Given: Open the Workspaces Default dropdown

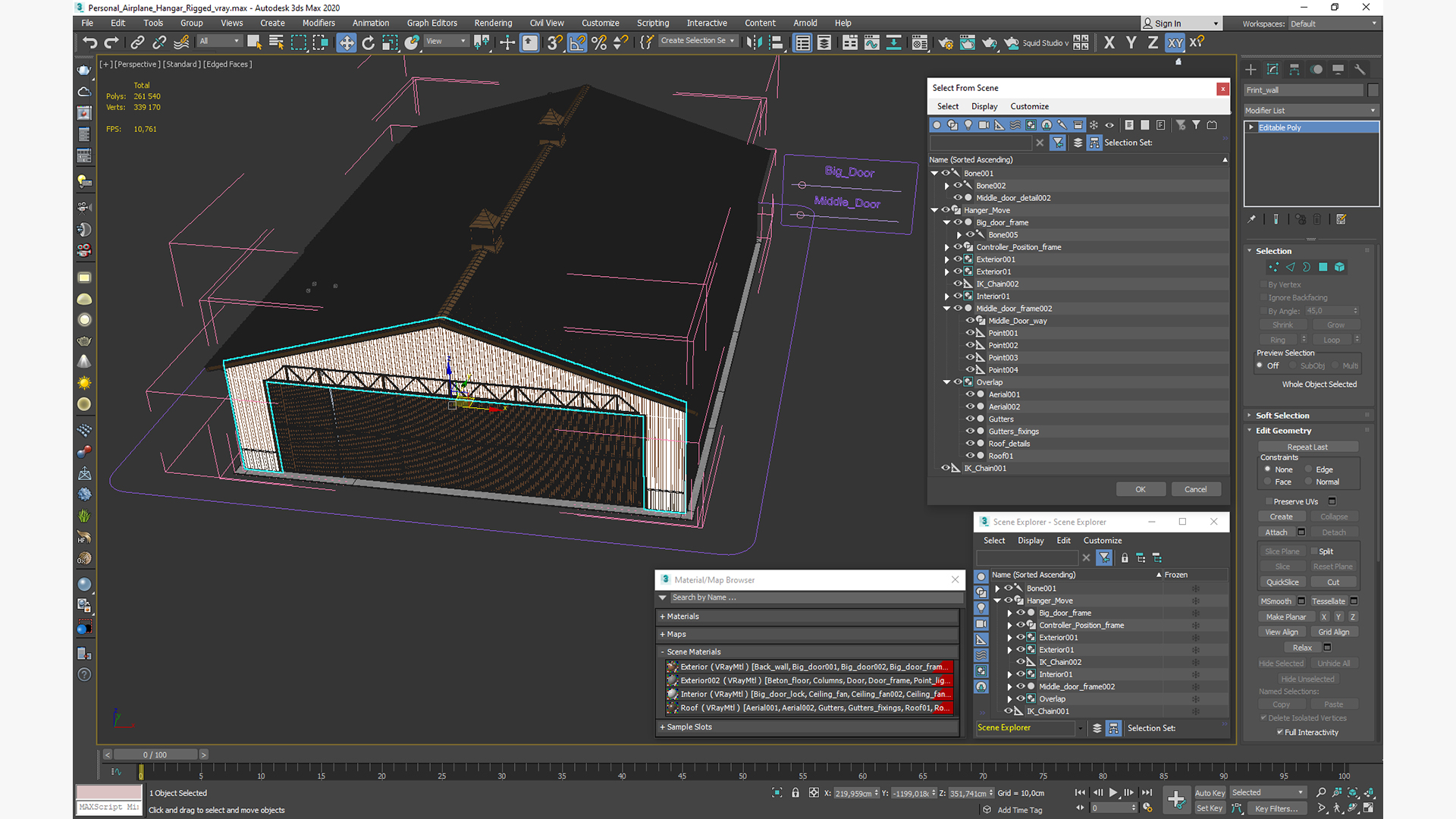Looking at the screenshot, I should [x=1334, y=24].
